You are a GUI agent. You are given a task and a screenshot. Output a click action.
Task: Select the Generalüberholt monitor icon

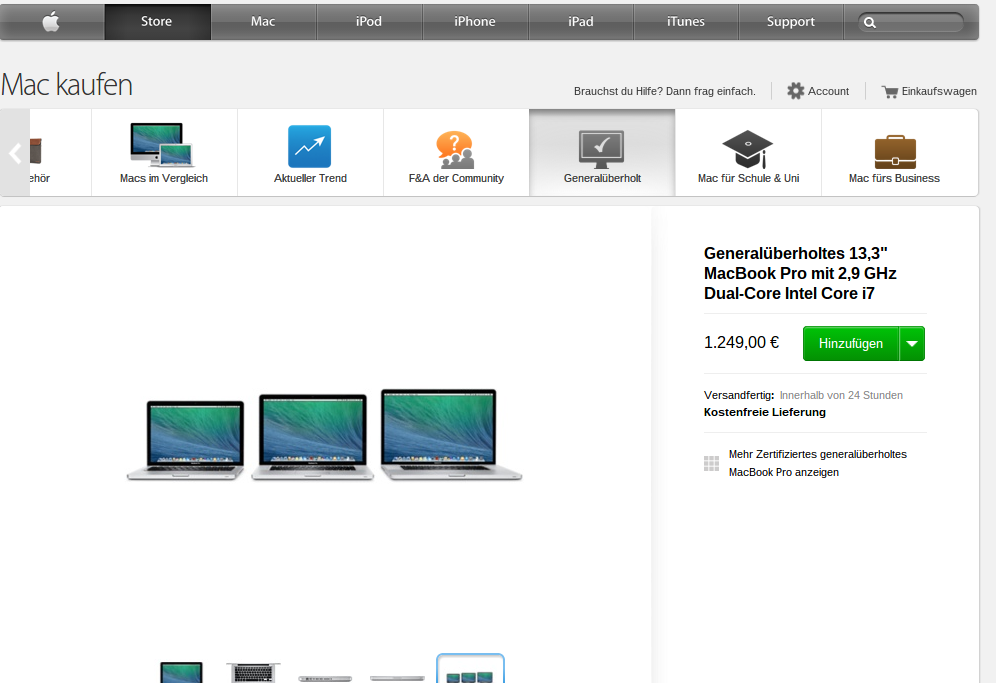point(601,149)
